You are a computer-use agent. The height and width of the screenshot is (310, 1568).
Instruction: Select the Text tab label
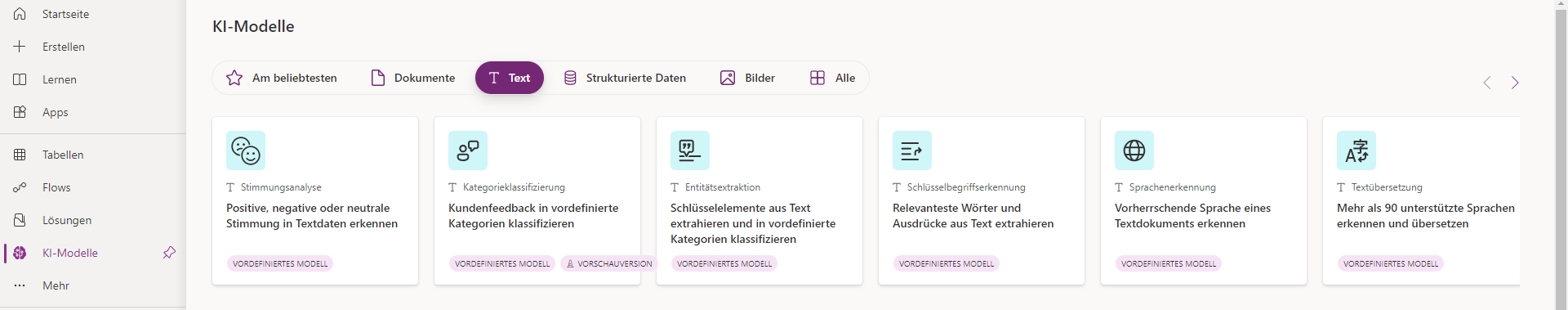[519, 78]
